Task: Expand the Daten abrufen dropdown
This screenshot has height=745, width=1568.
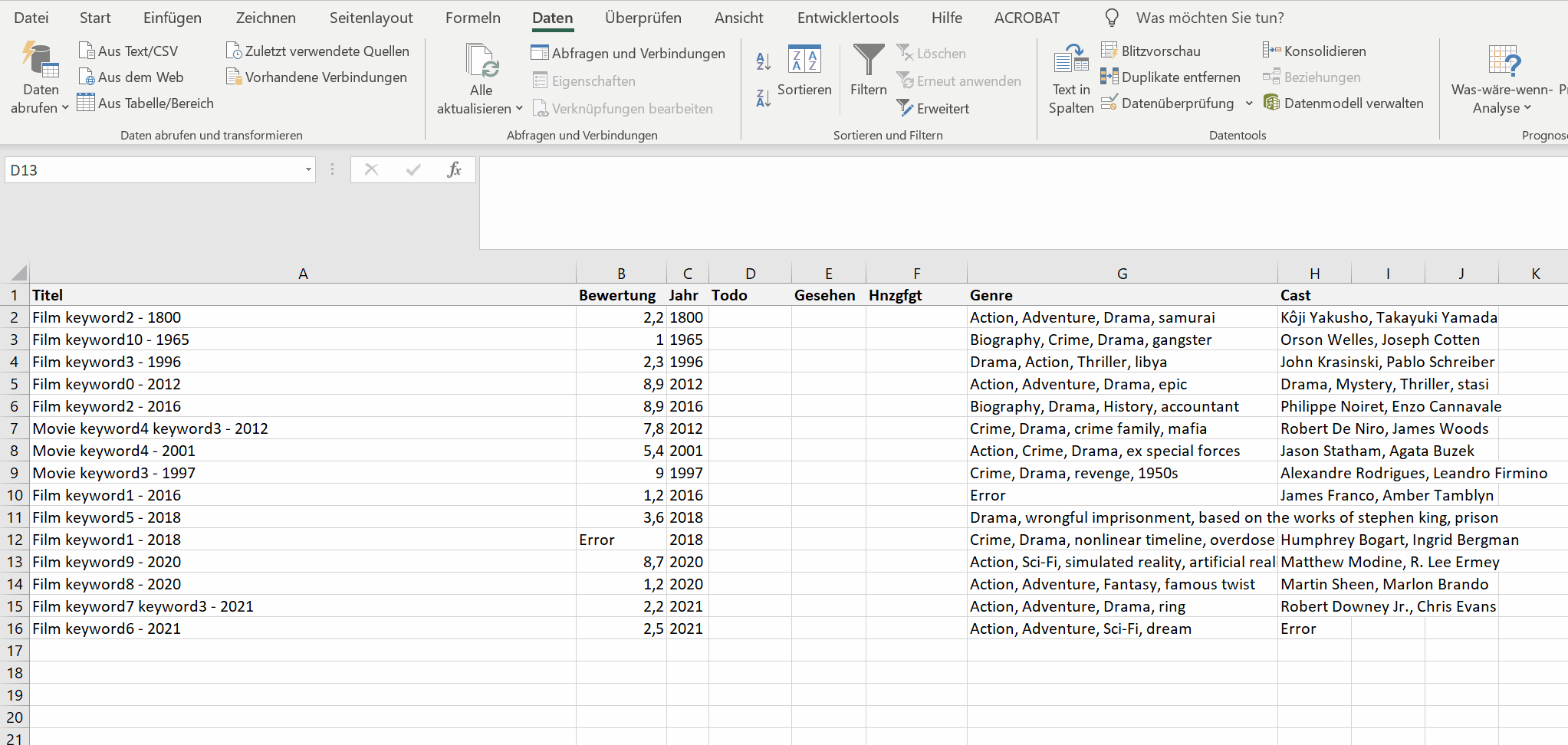Action: pos(65,108)
